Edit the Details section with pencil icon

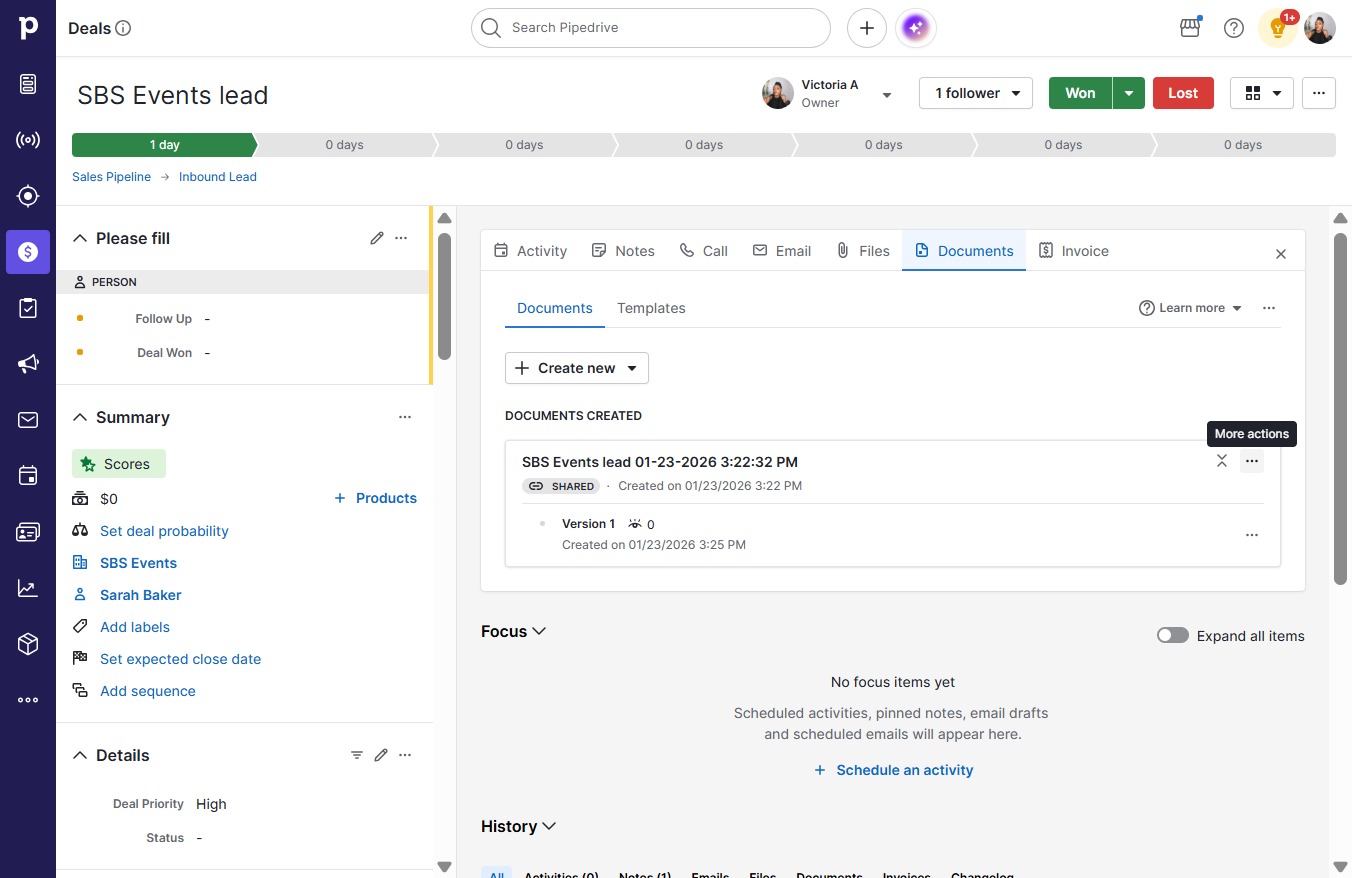[381, 755]
